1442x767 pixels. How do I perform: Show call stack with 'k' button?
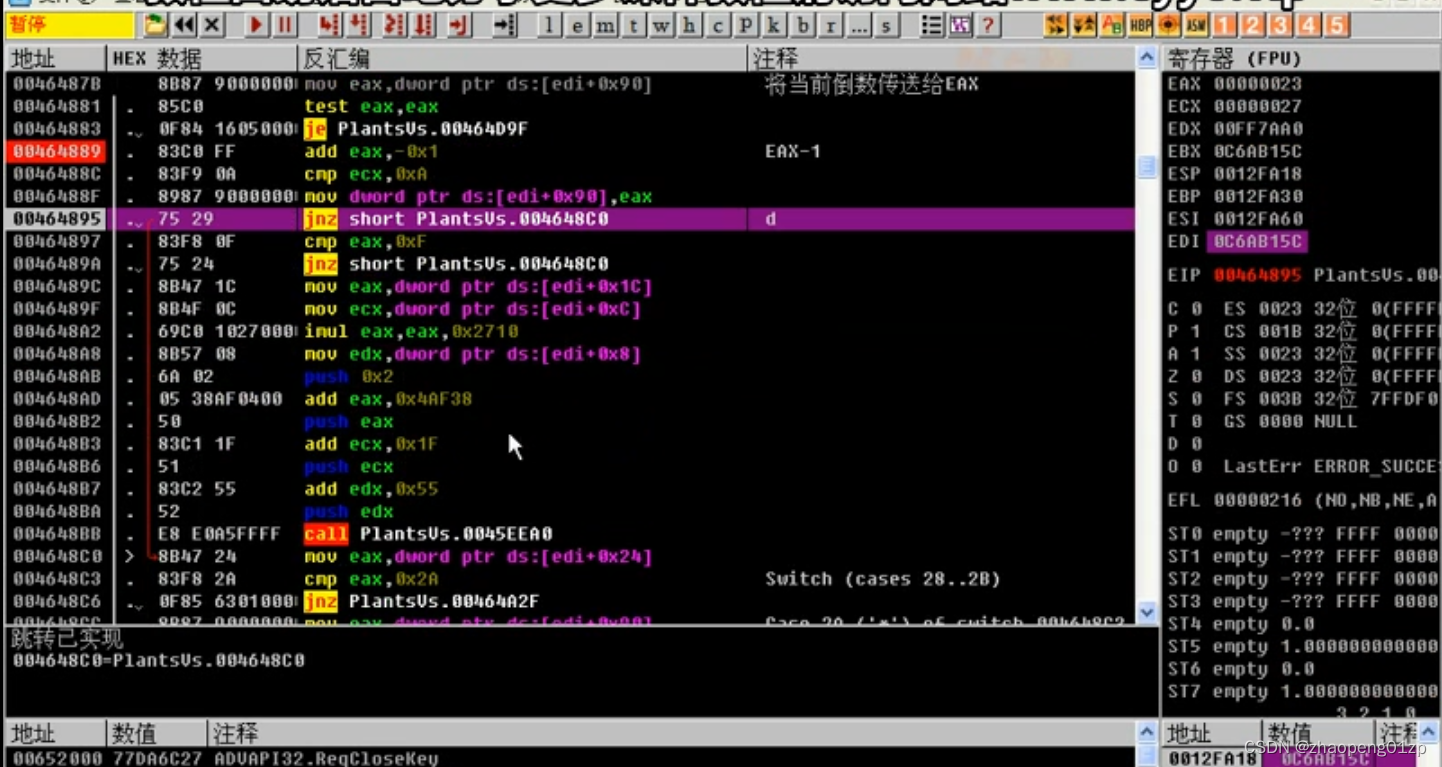[x=774, y=25]
